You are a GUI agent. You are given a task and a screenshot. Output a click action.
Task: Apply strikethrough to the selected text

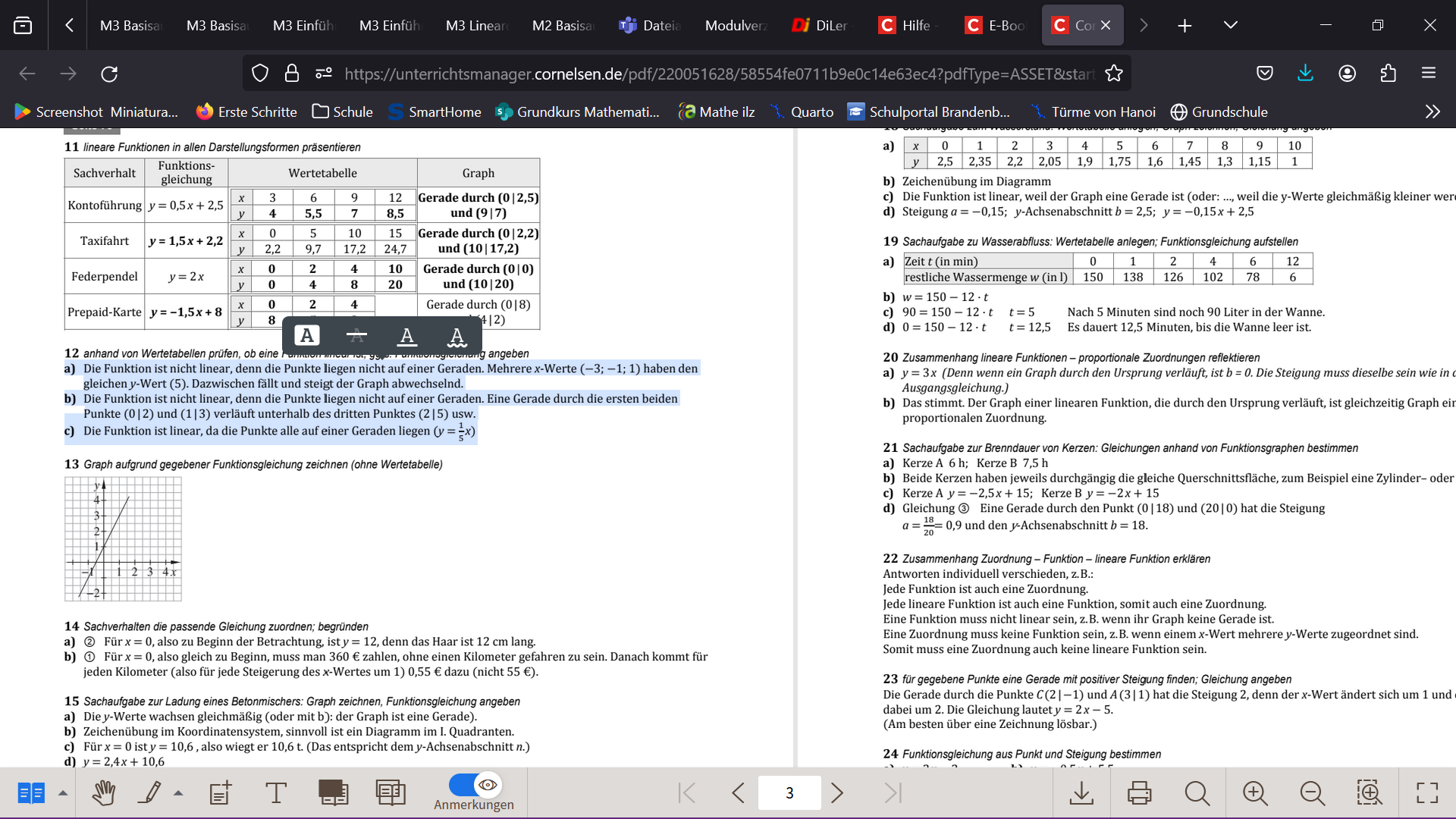pyautogui.click(x=356, y=335)
